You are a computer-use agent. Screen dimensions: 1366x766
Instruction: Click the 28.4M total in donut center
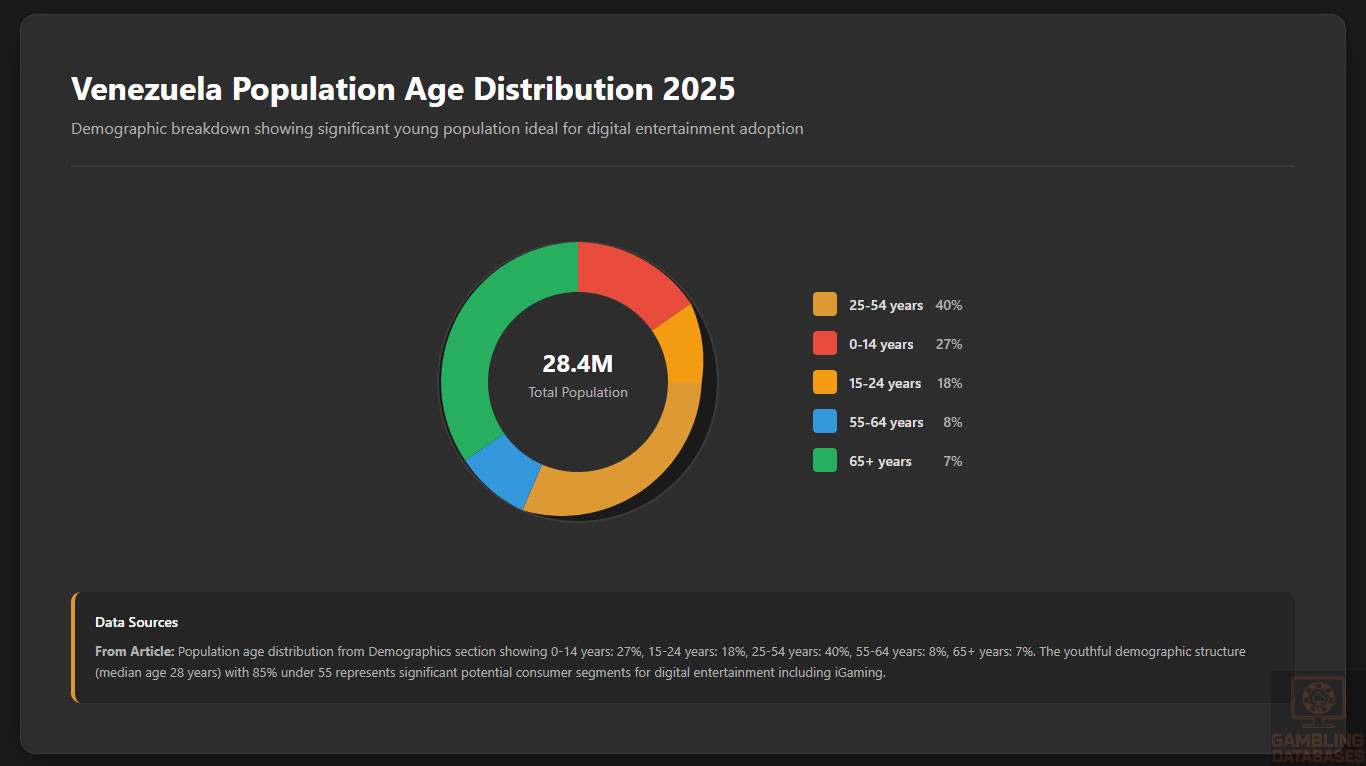coord(577,365)
